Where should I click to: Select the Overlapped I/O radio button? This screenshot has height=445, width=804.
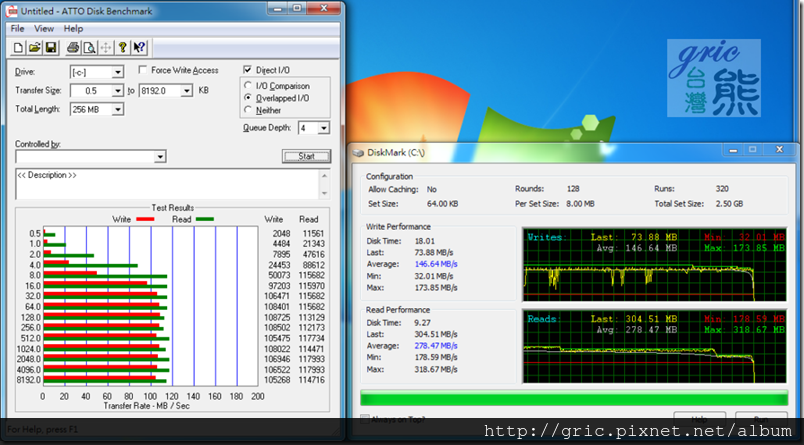pos(248,97)
